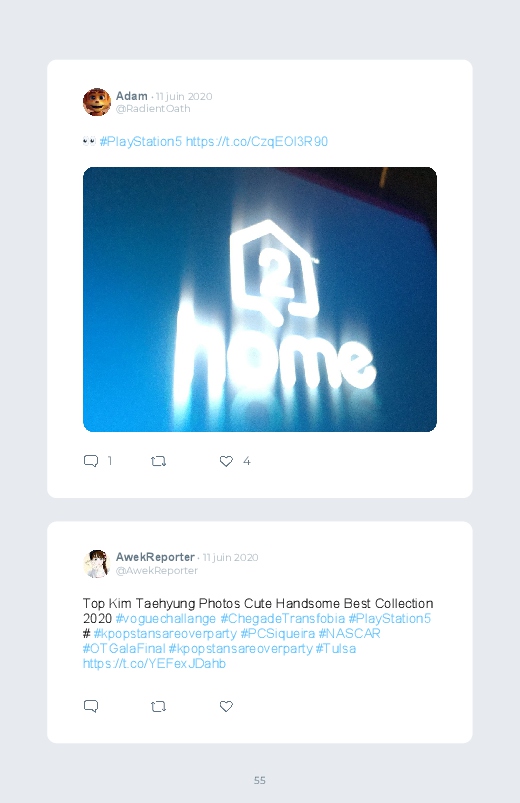This screenshot has height=803, width=520.
Task: Open the t.co/YEFexJDahb link
Action: point(154,663)
